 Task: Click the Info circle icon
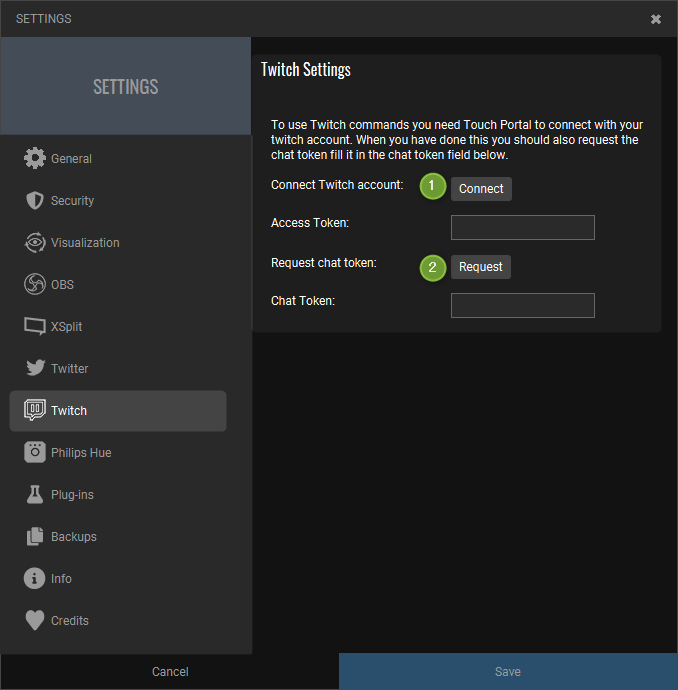click(34, 578)
